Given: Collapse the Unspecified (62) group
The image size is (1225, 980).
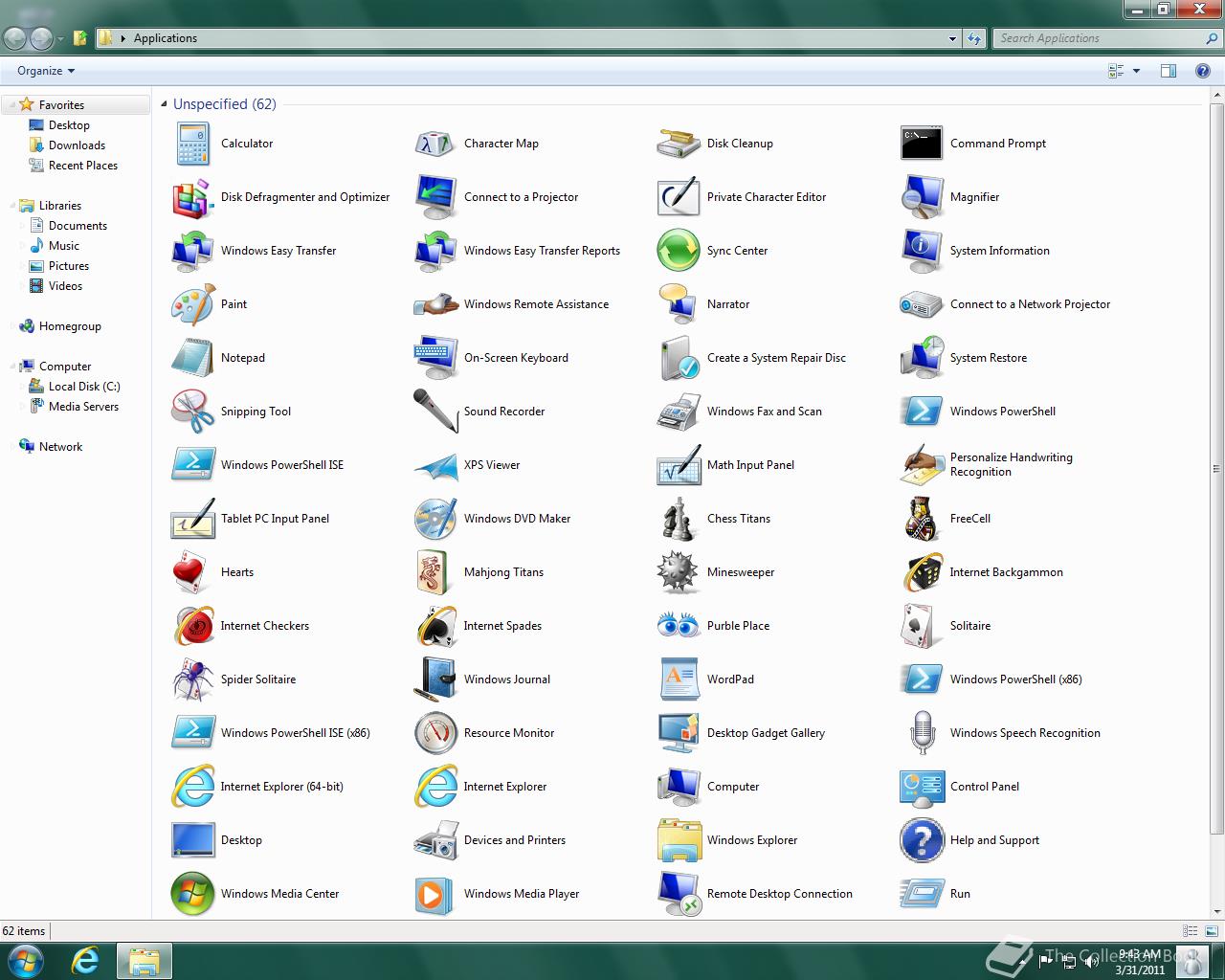Looking at the screenshot, I should (x=164, y=103).
